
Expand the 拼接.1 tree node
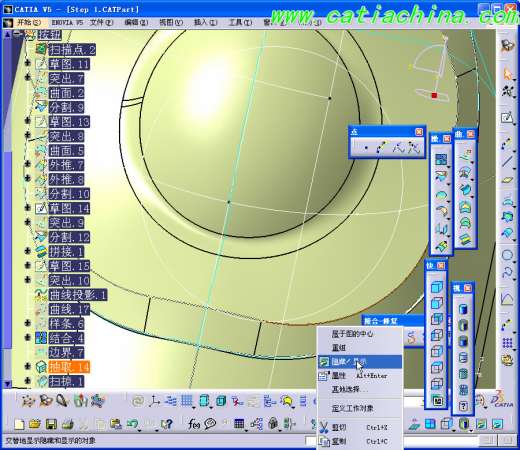coord(27,251)
